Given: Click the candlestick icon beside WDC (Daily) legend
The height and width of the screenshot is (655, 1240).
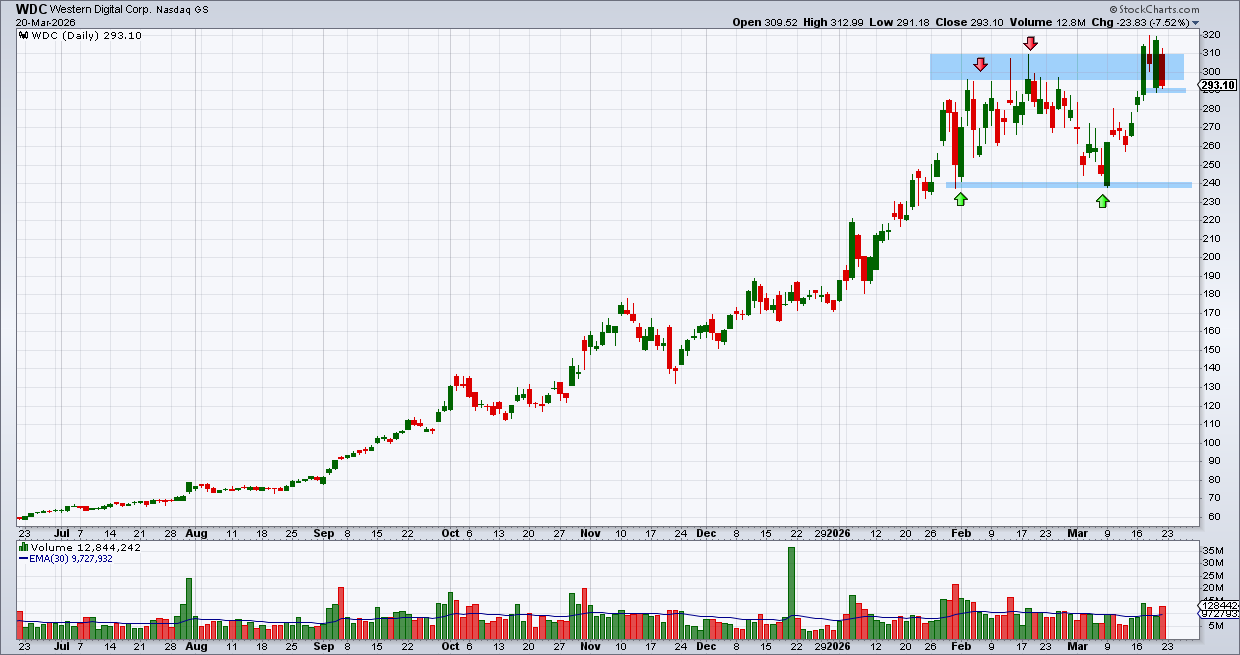Looking at the screenshot, I should point(23,36).
